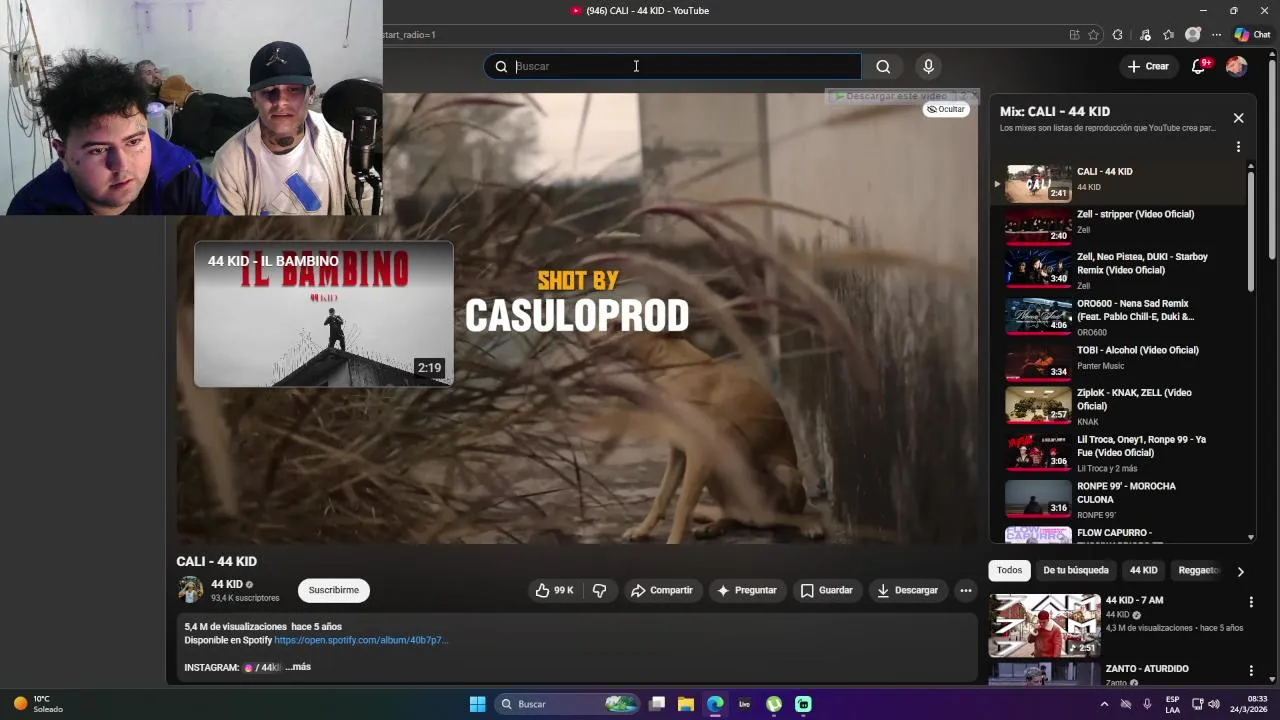Viewport: 1280px width, 720px height.
Task: Open Live app on taskbar
Action: 744,704
